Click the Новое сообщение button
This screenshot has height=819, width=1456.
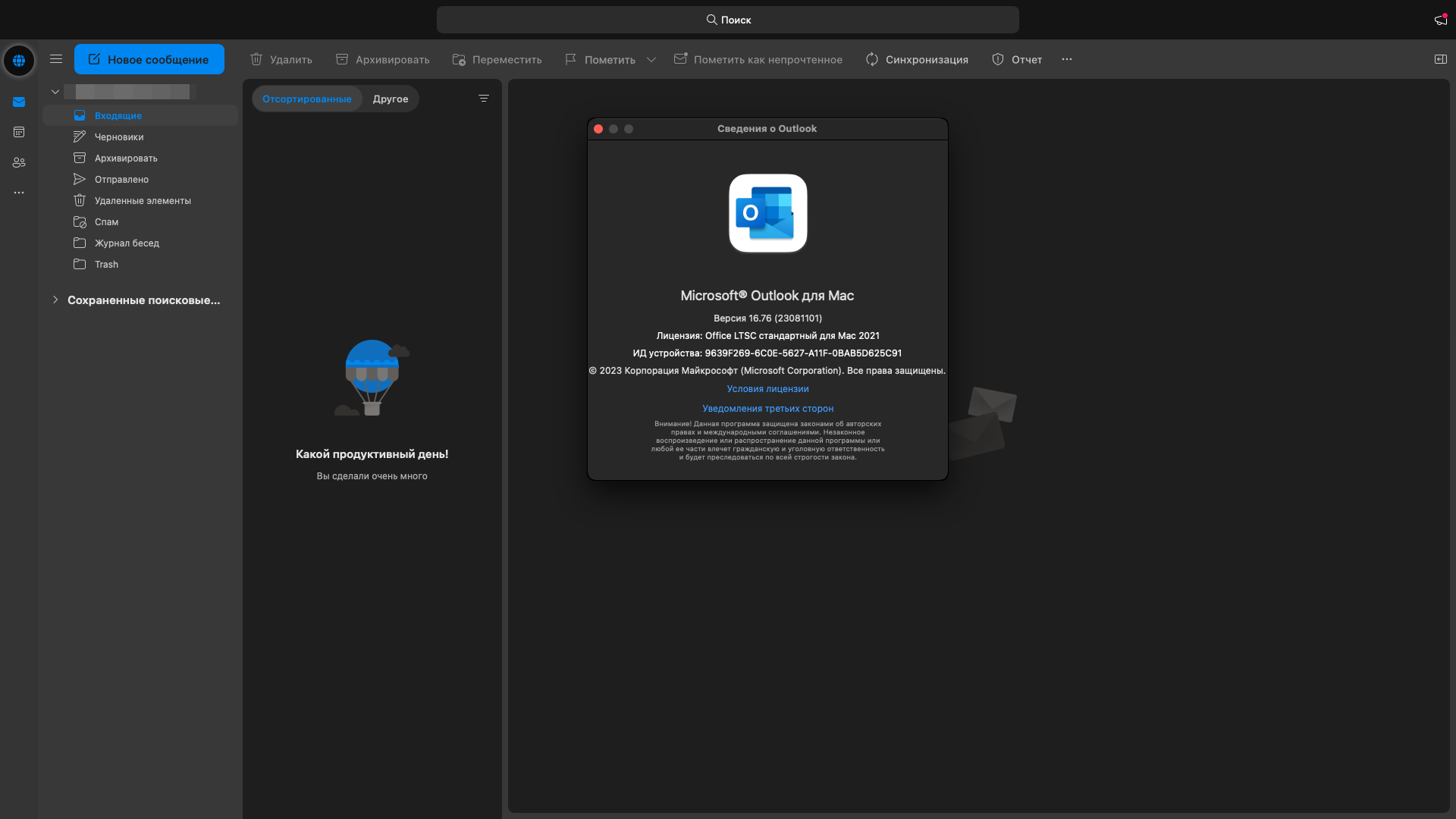[x=149, y=59]
